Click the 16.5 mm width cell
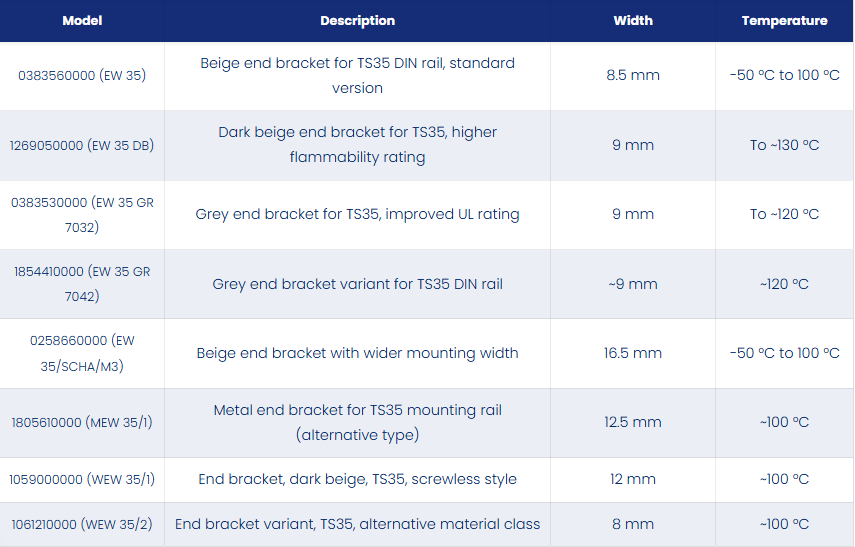This screenshot has height=547, width=855. pos(633,353)
